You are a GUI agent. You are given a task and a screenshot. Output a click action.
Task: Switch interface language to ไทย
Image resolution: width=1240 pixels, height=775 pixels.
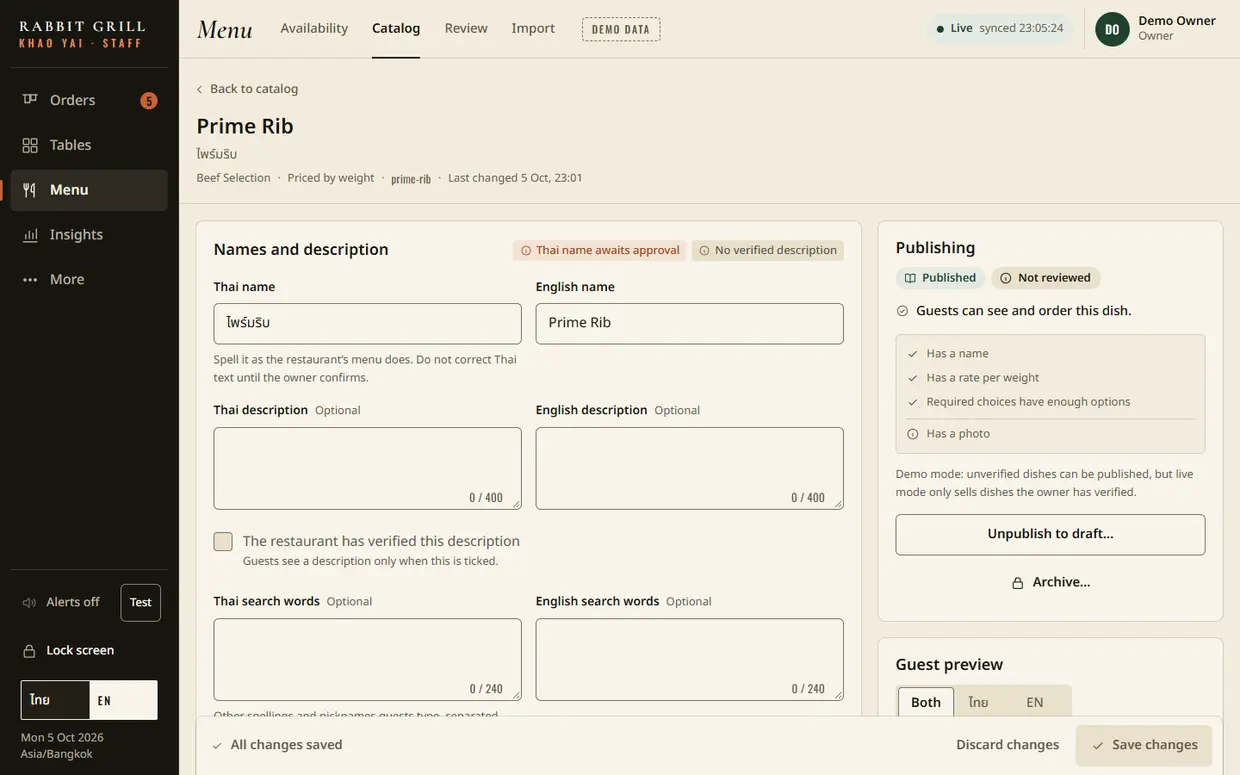pyautogui.click(x=55, y=700)
